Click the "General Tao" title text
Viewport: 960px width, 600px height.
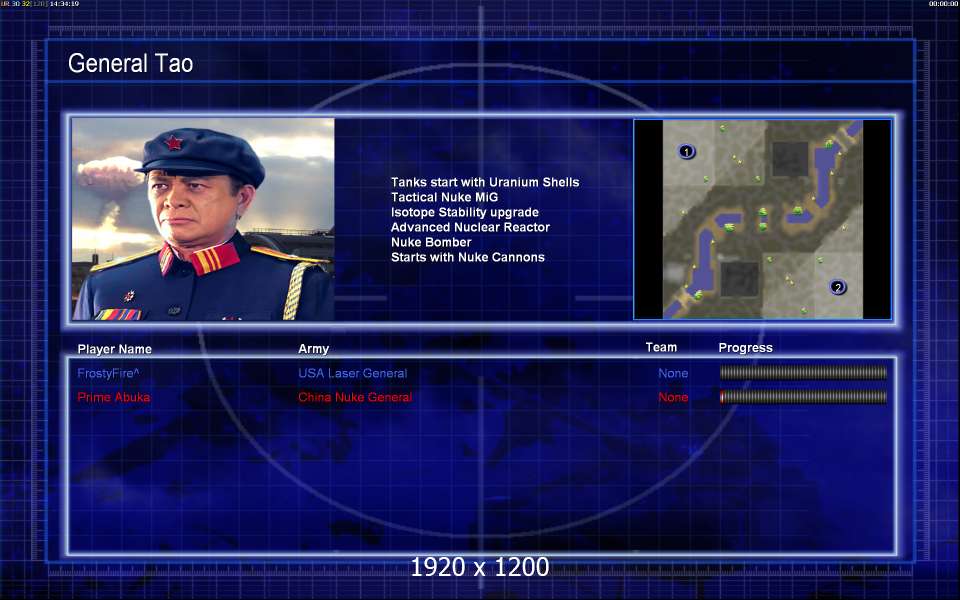coord(130,63)
